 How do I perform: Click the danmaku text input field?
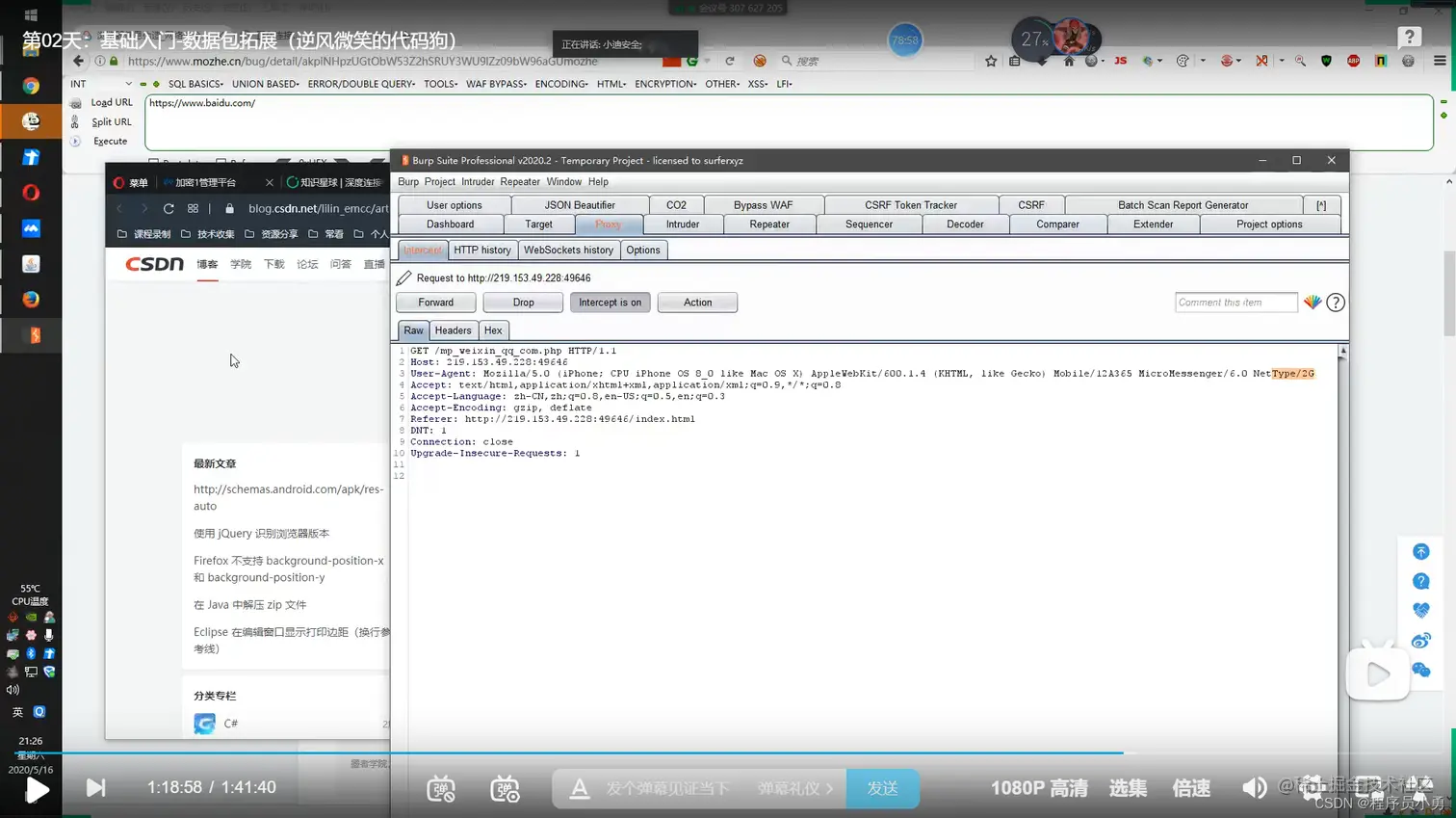(x=667, y=788)
